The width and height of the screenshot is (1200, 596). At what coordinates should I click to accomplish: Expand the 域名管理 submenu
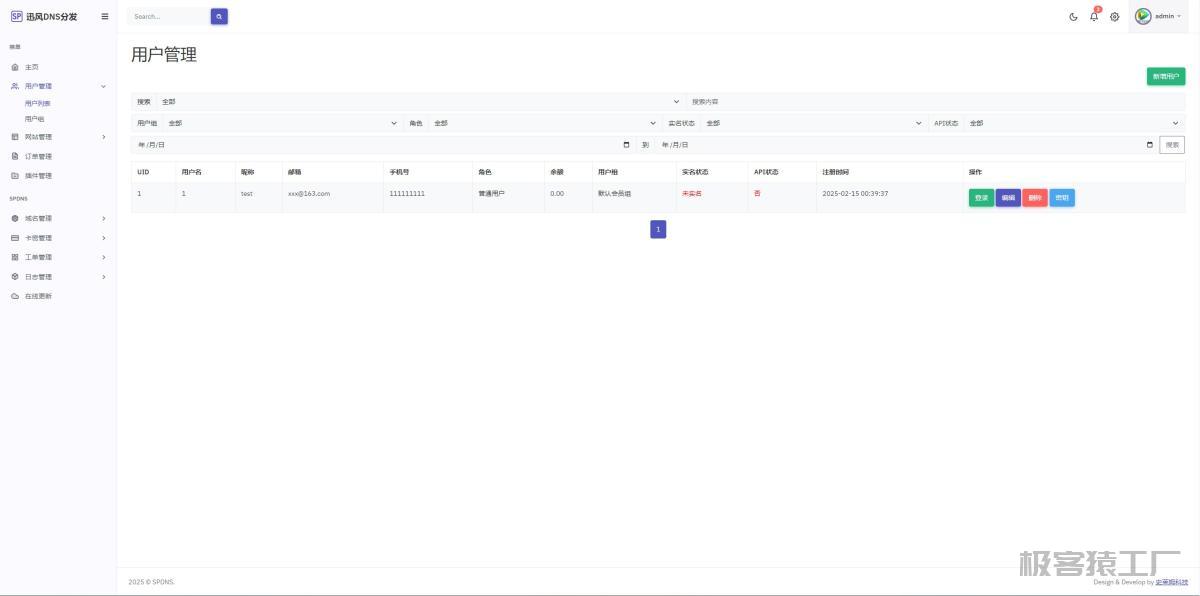58,219
